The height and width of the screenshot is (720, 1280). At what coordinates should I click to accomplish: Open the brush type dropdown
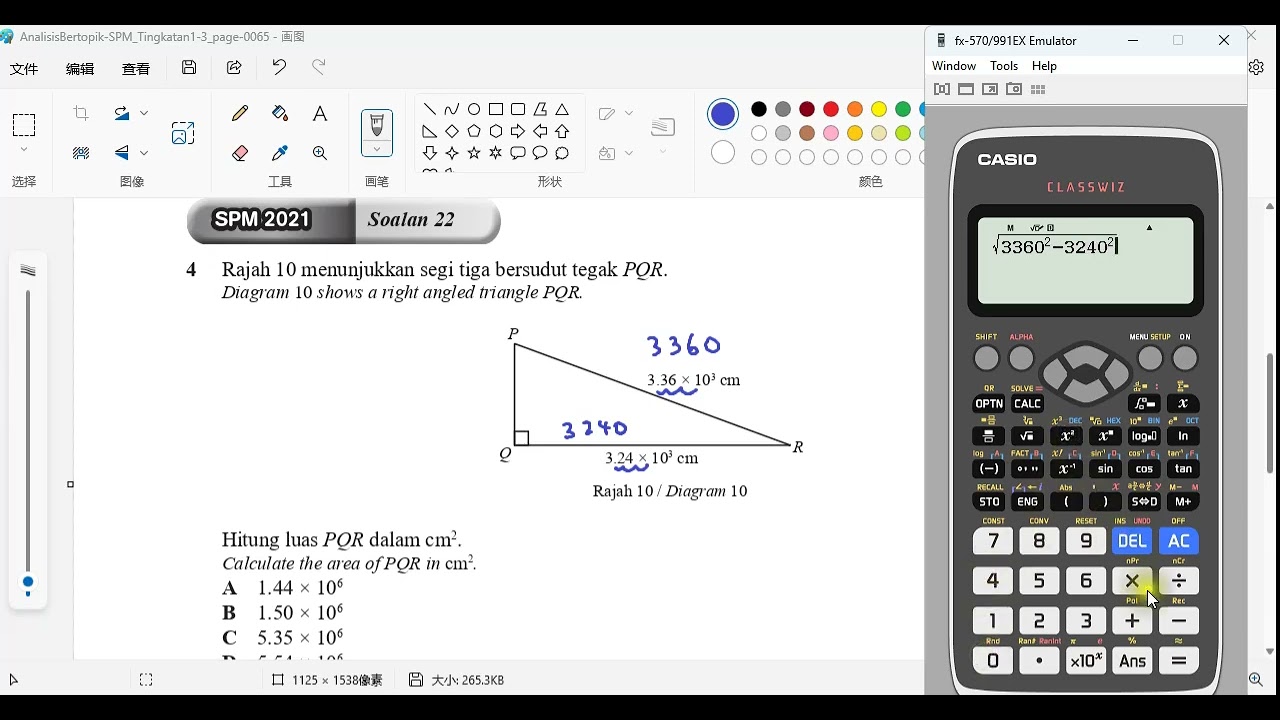click(377, 150)
